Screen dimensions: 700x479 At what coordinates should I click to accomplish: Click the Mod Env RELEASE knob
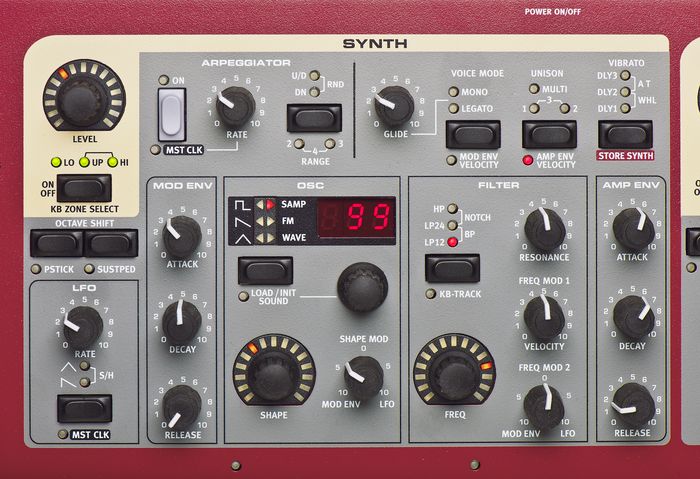tap(182, 407)
